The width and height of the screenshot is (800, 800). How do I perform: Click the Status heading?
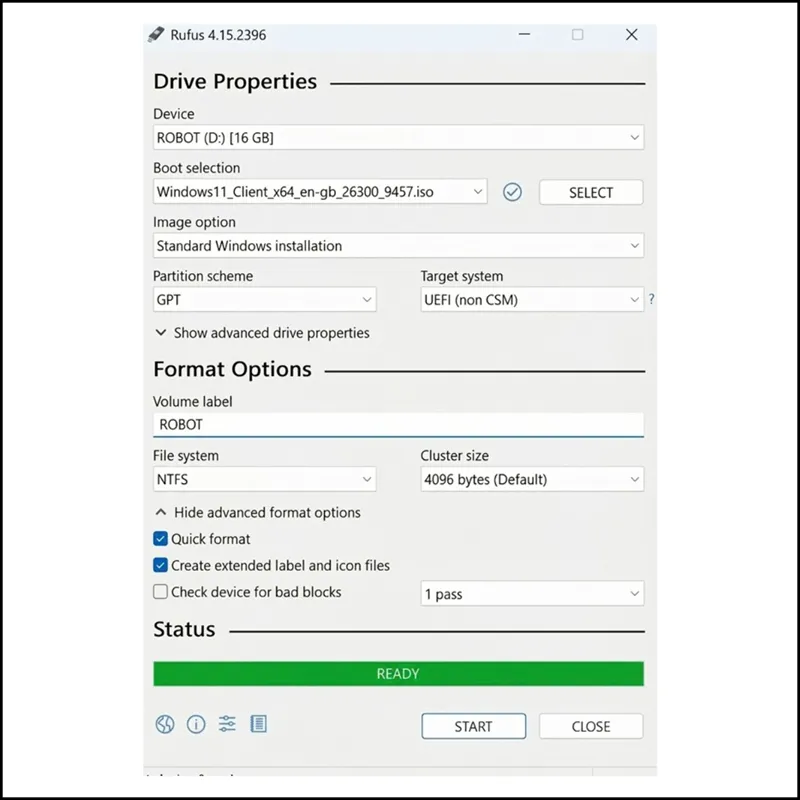[184, 629]
